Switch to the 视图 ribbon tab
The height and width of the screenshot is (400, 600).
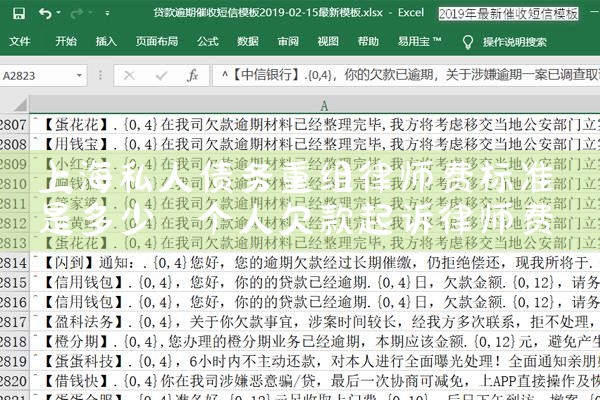pos(328,41)
